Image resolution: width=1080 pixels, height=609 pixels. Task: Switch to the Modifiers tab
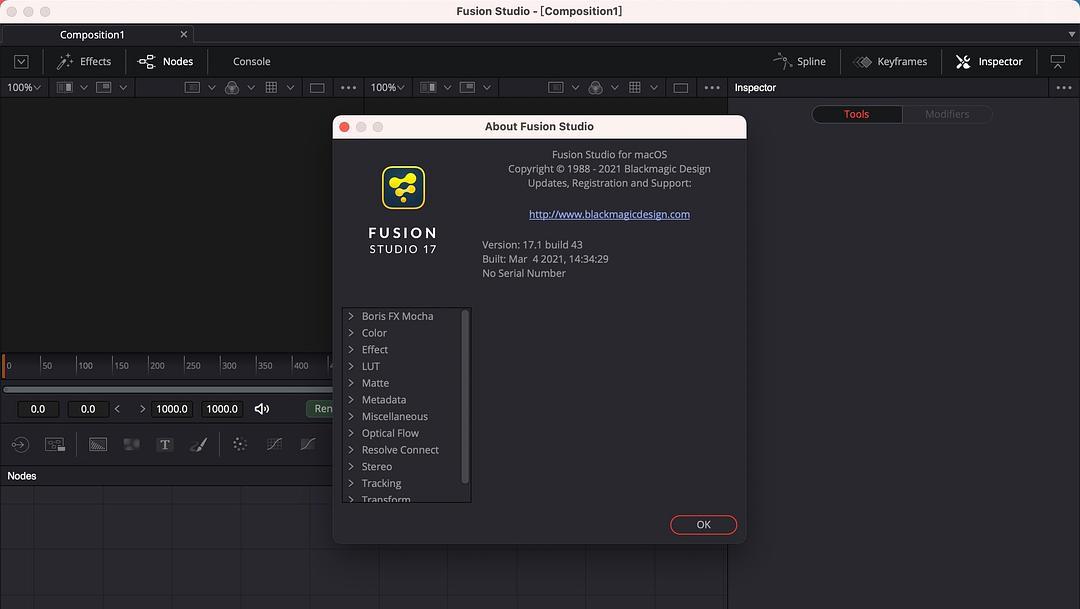click(x=946, y=114)
